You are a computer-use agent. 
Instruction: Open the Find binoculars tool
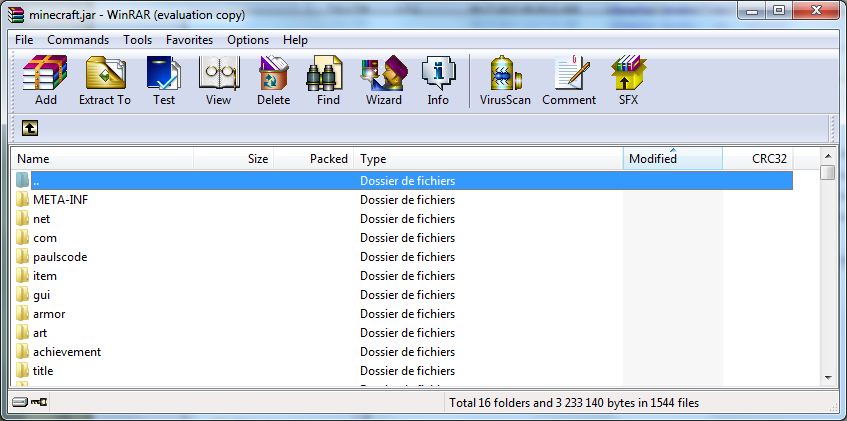pyautogui.click(x=324, y=73)
